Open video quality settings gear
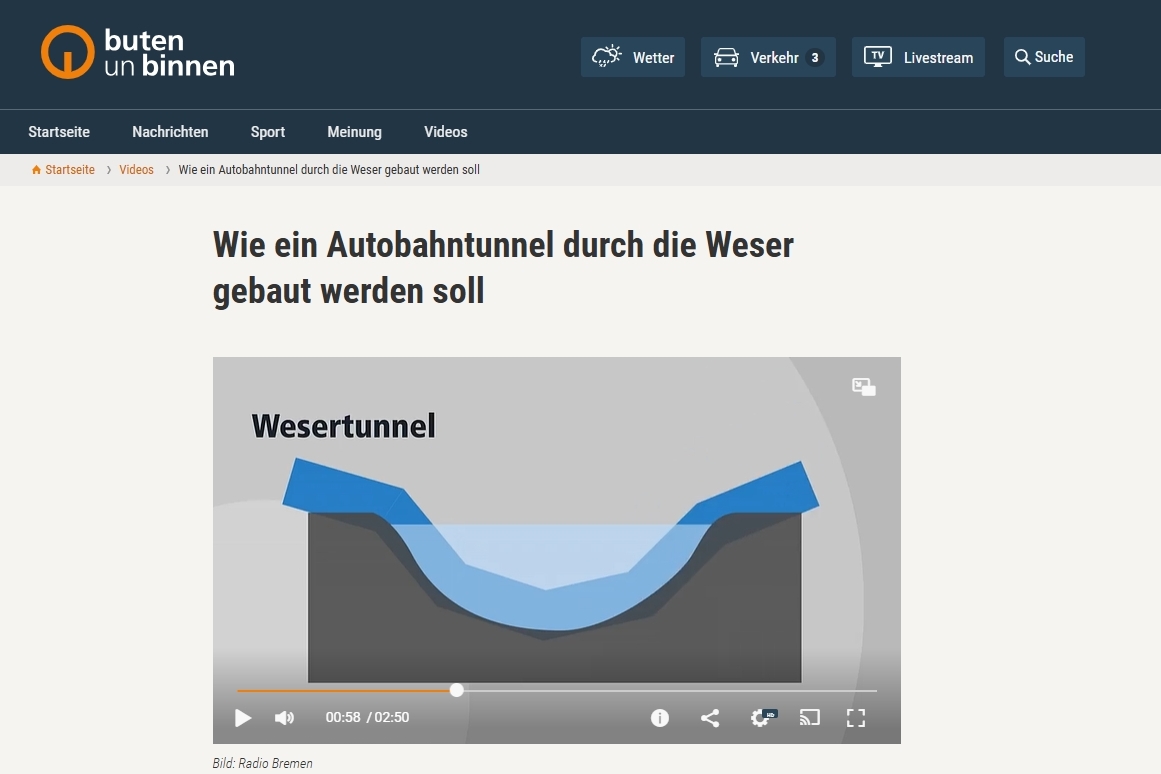The width and height of the screenshot is (1161, 774). 761,718
